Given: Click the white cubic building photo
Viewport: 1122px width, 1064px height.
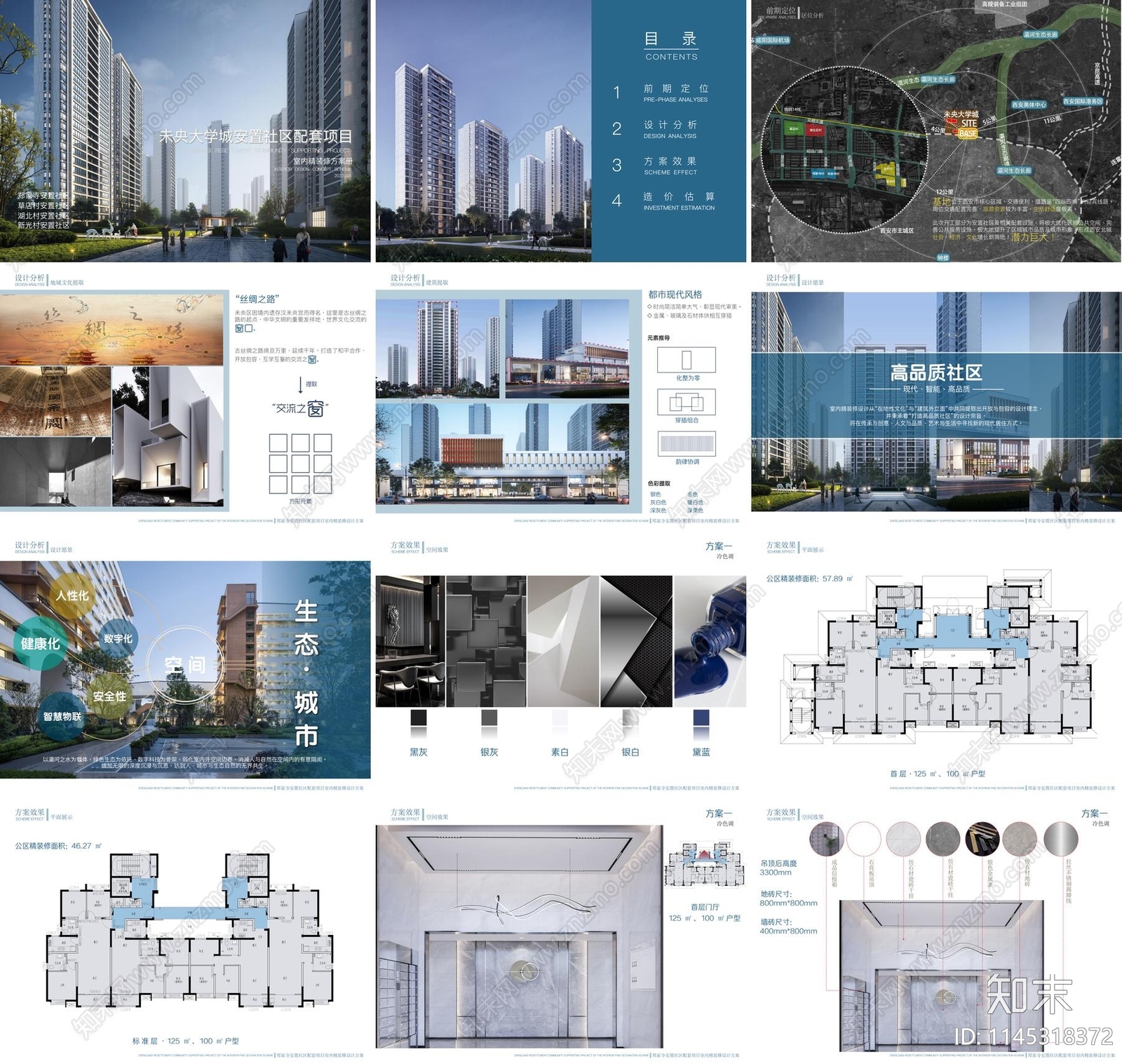Looking at the screenshot, I should pos(167,436).
